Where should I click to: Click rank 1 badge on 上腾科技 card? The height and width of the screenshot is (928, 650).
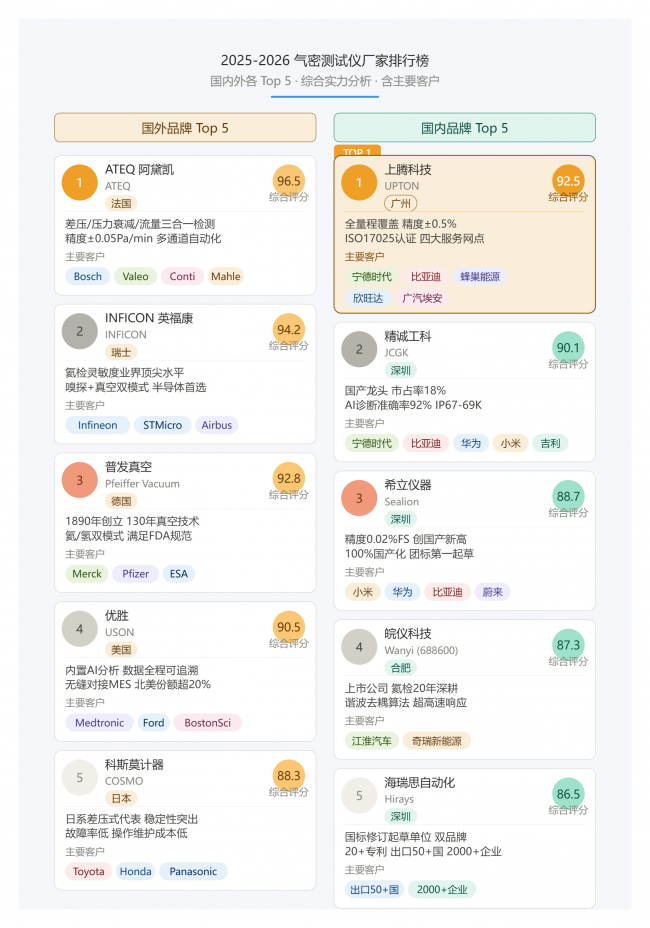[x=359, y=182]
